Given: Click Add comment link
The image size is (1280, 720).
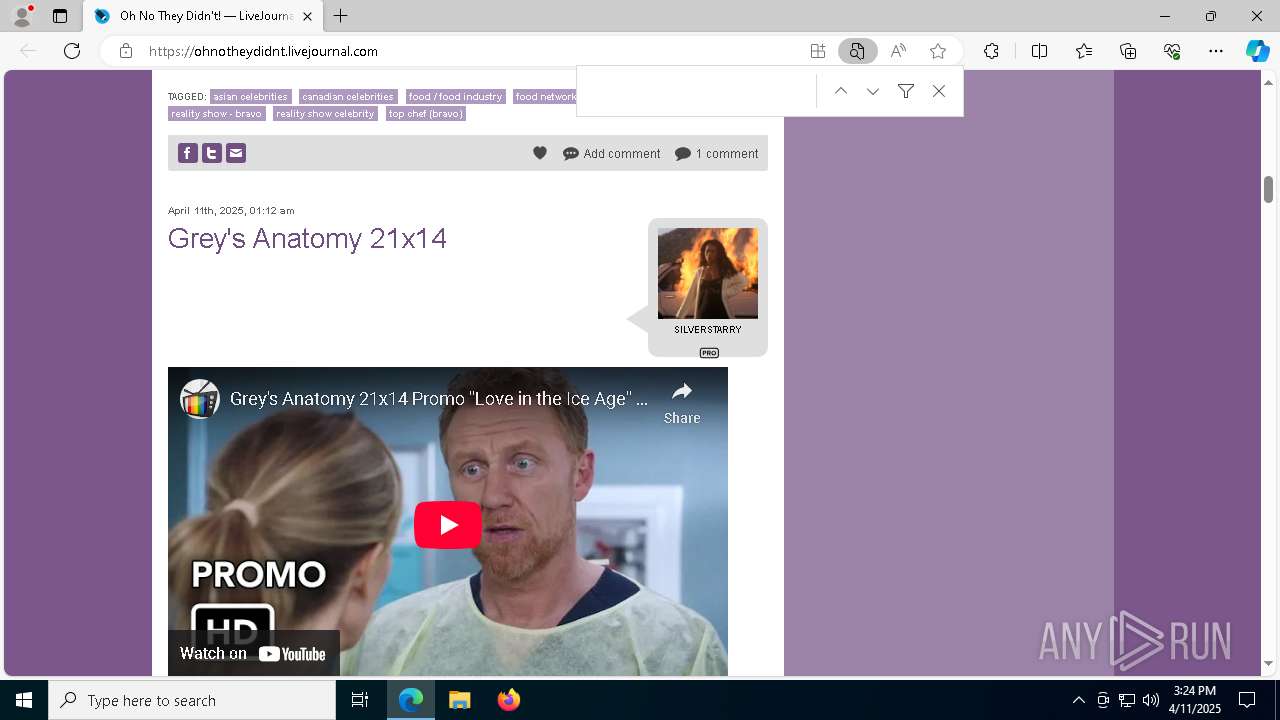Looking at the screenshot, I should [611, 154].
